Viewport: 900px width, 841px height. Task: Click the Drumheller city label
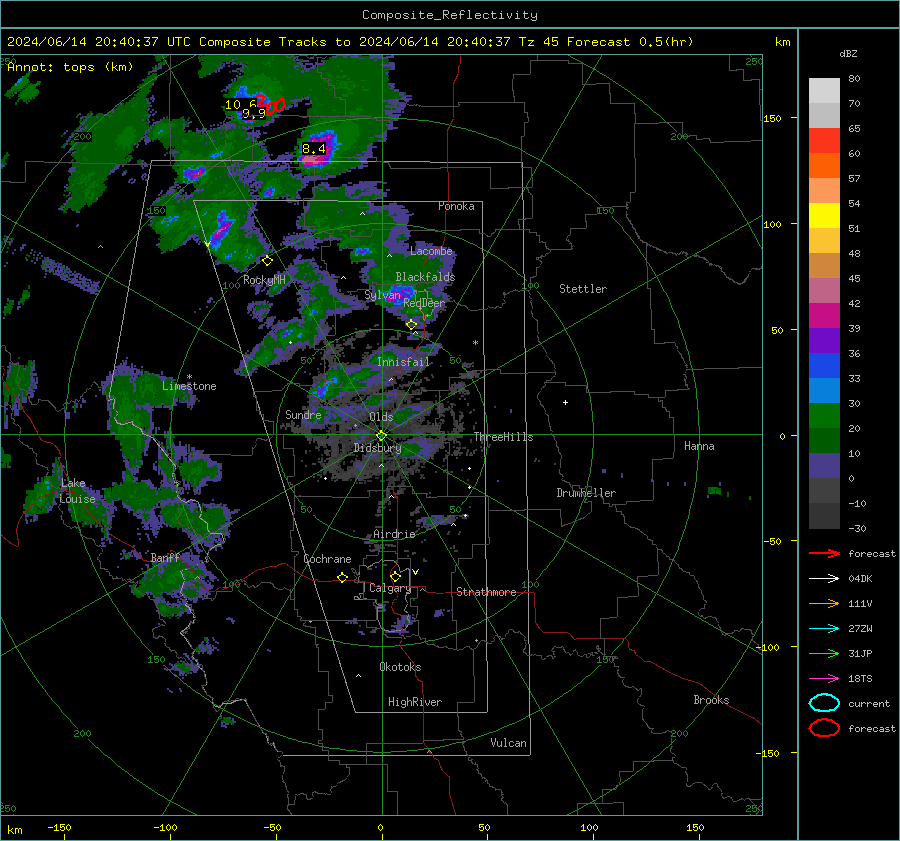pyautogui.click(x=586, y=493)
